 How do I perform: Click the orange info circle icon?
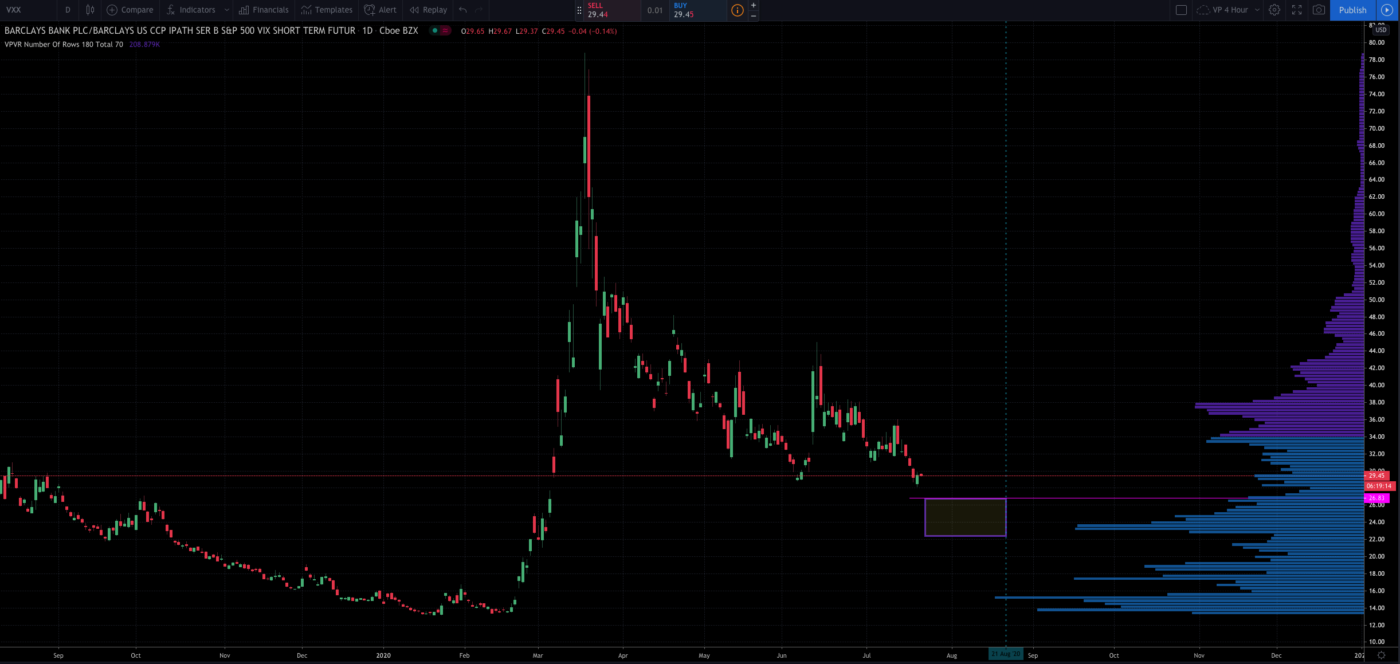click(737, 10)
